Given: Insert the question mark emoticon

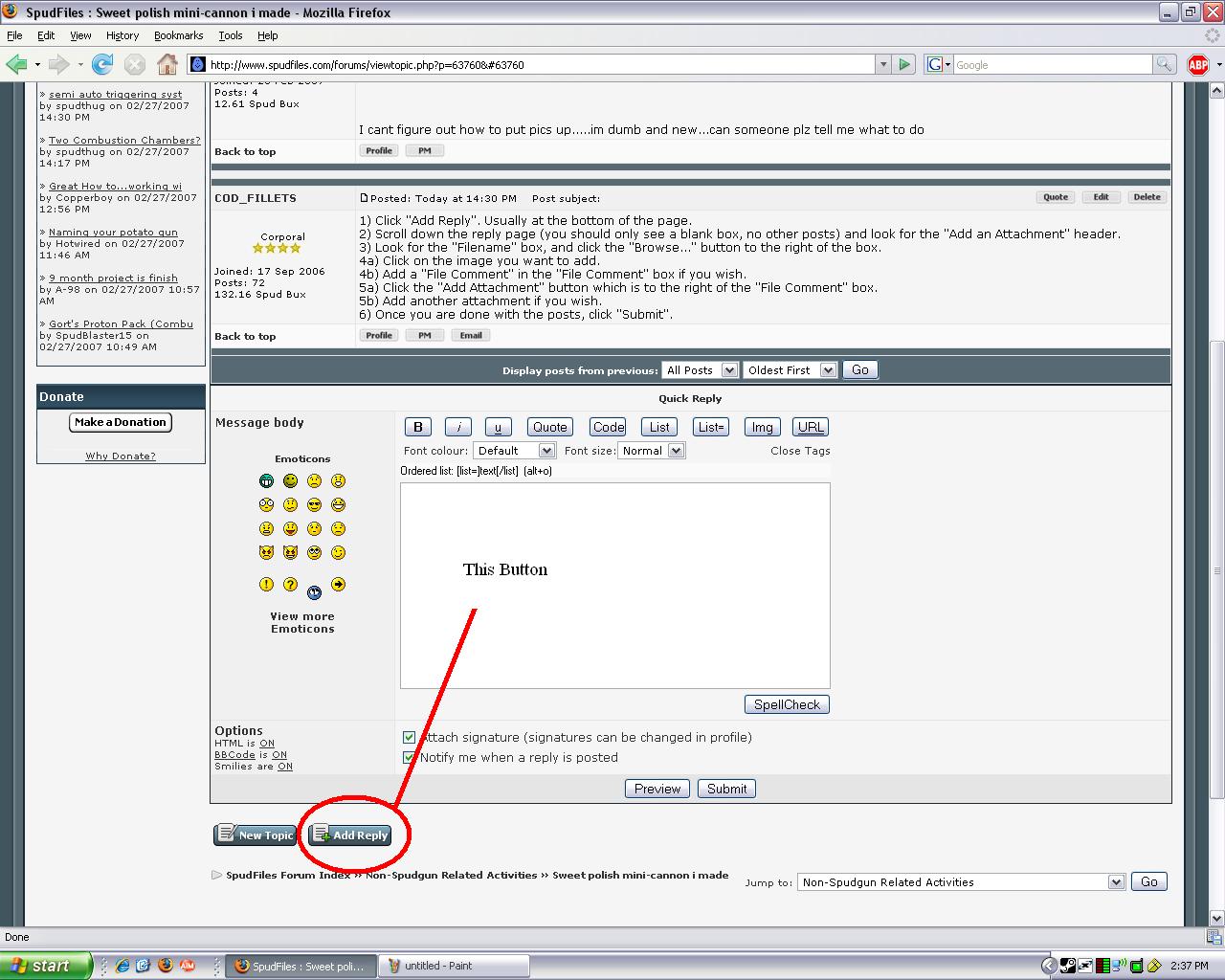Looking at the screenshot, I should pos(290,585).
